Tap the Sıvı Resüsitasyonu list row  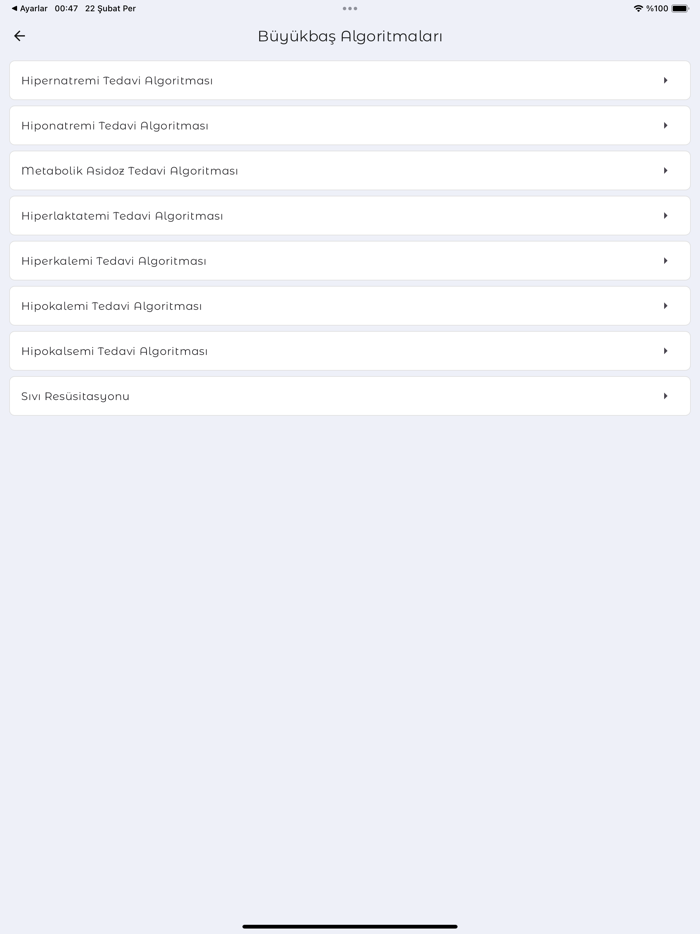(x=350, y=395)
